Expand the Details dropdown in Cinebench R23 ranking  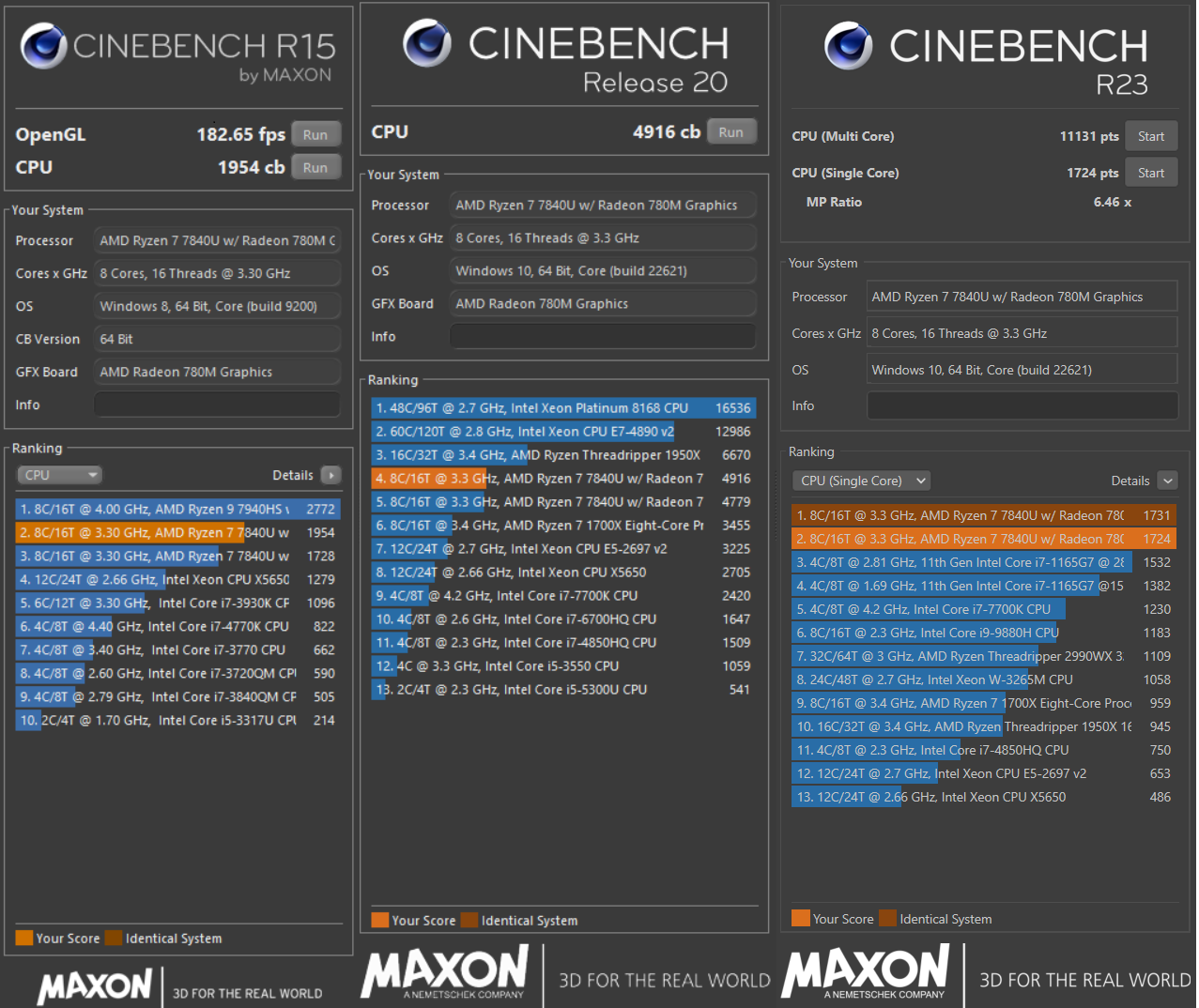tap(1167, 481)
